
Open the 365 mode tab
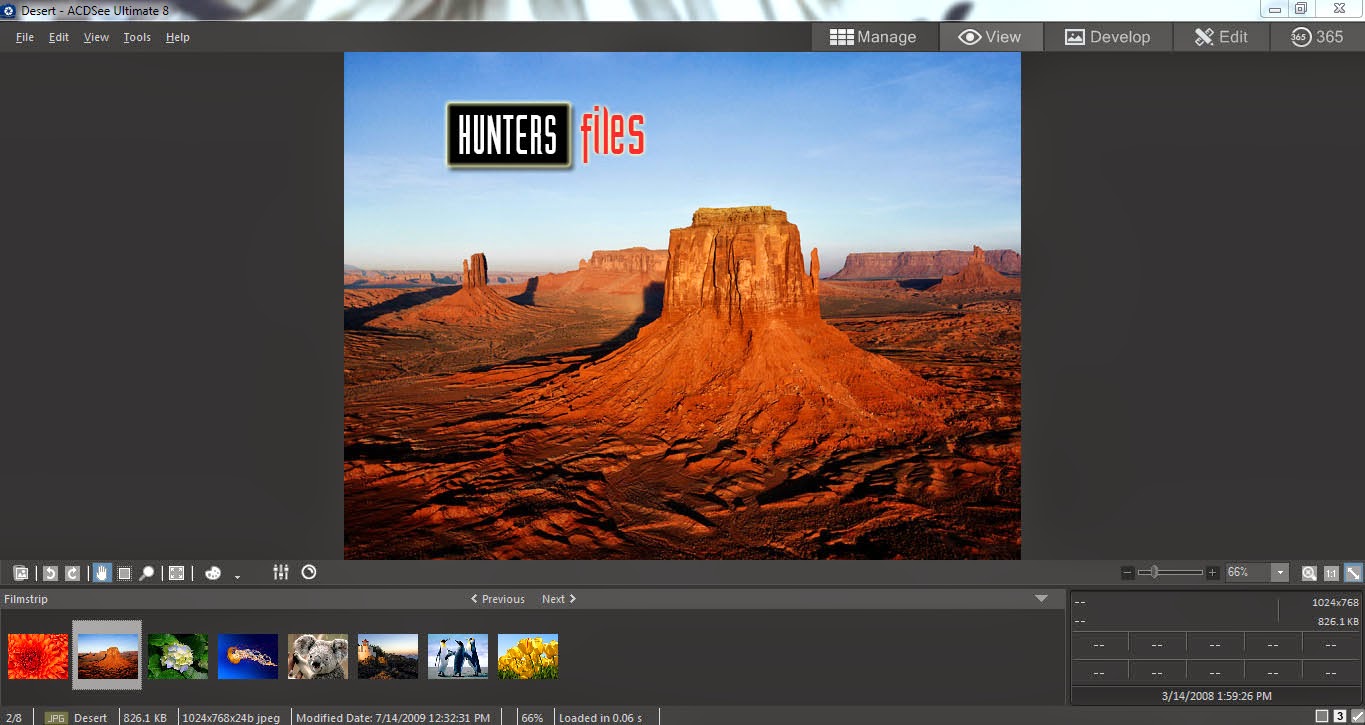(1317, 37)
